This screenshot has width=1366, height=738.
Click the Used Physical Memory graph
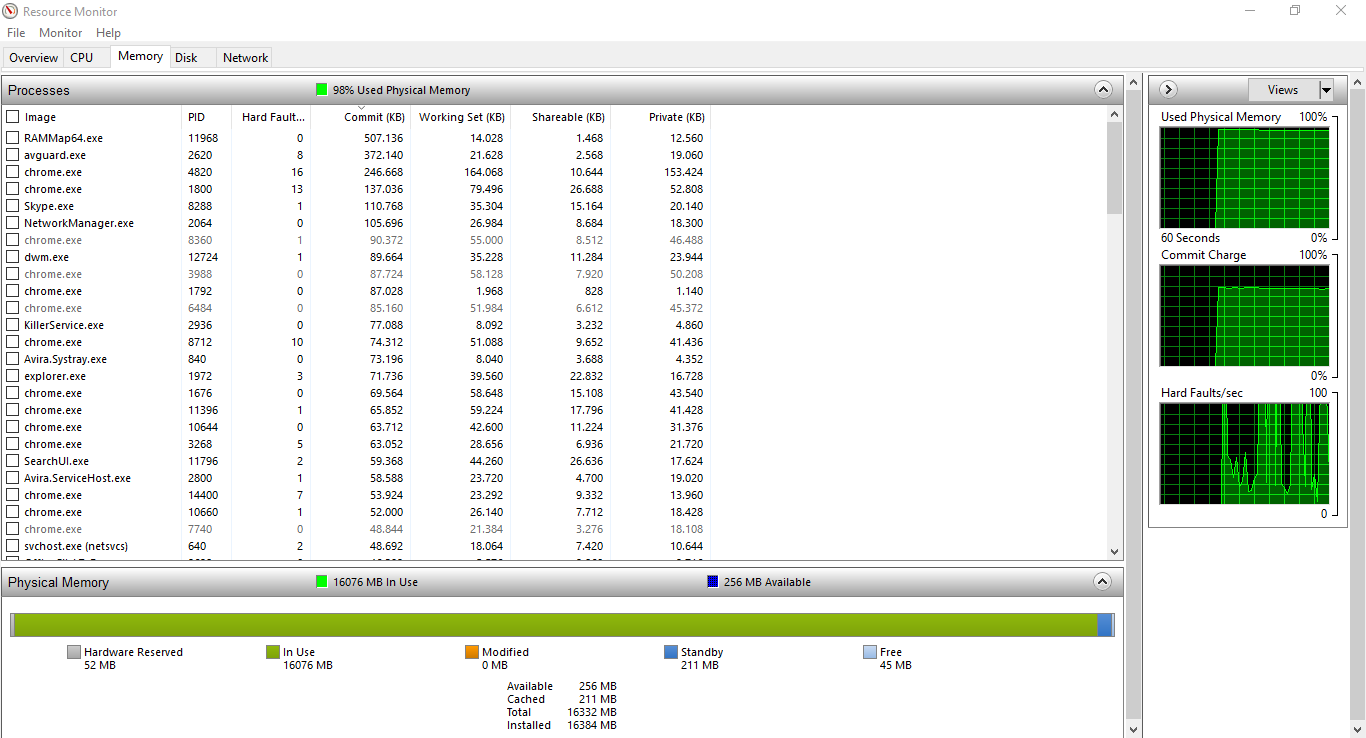coord(1244,177)
